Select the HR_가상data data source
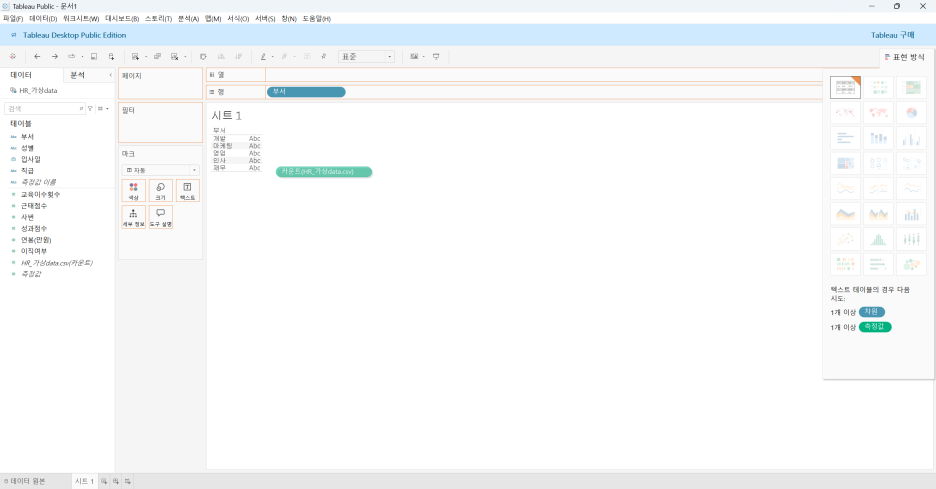Screen dimensions: 936x489 tap(38, 91)
